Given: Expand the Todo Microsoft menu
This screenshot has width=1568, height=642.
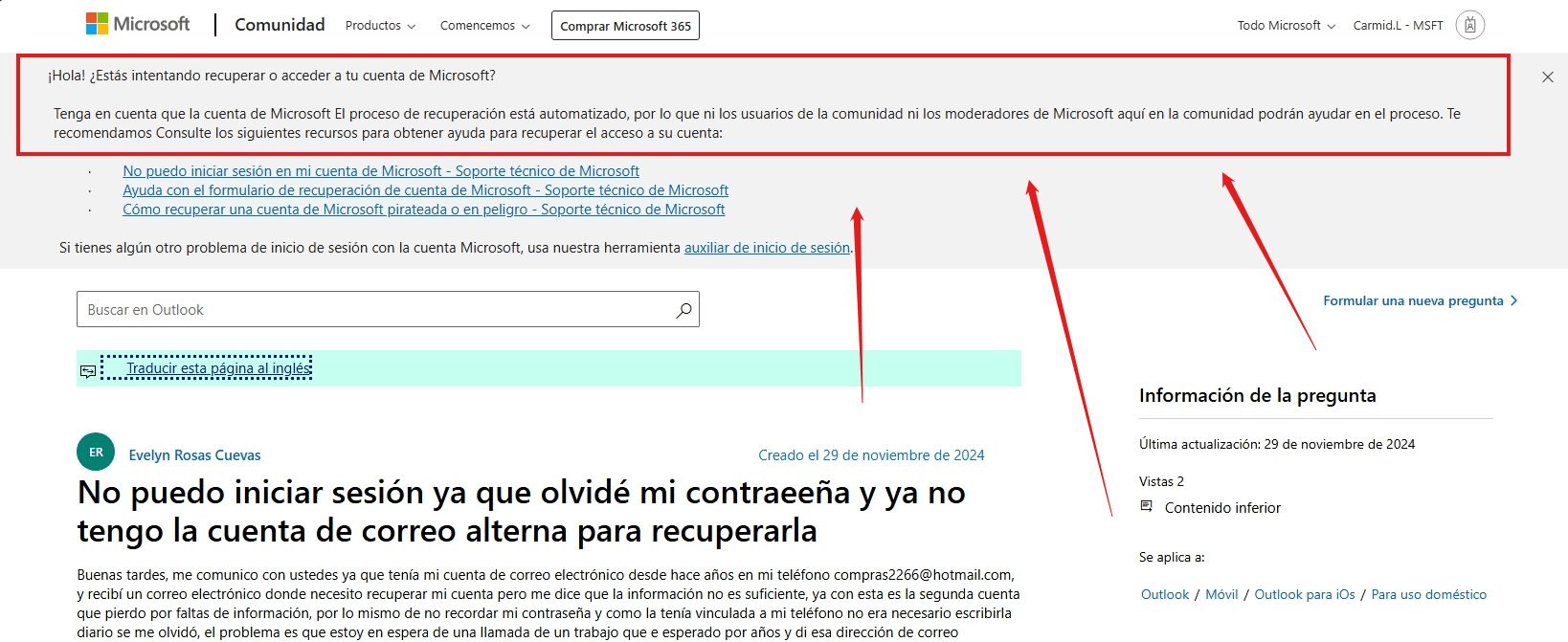Looking at the screenshot, I should coord(1286,26).
